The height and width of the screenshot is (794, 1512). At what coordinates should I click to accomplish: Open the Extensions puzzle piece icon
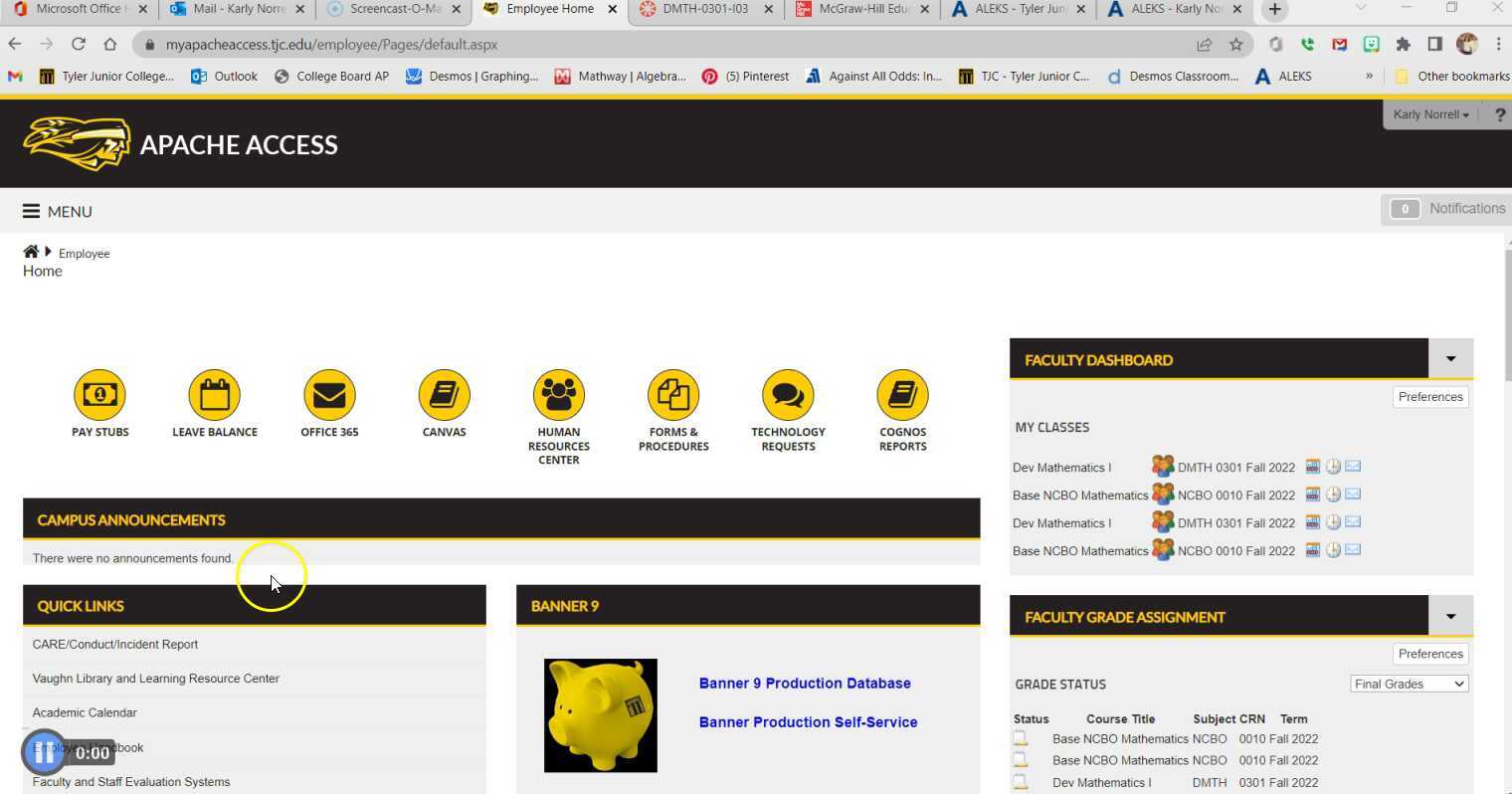coord(1403,44)
